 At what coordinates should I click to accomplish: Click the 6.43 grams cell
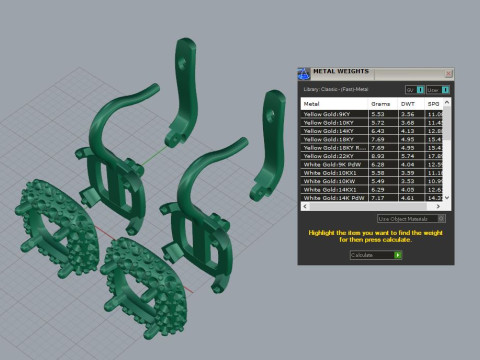click(x=383, y=131)
